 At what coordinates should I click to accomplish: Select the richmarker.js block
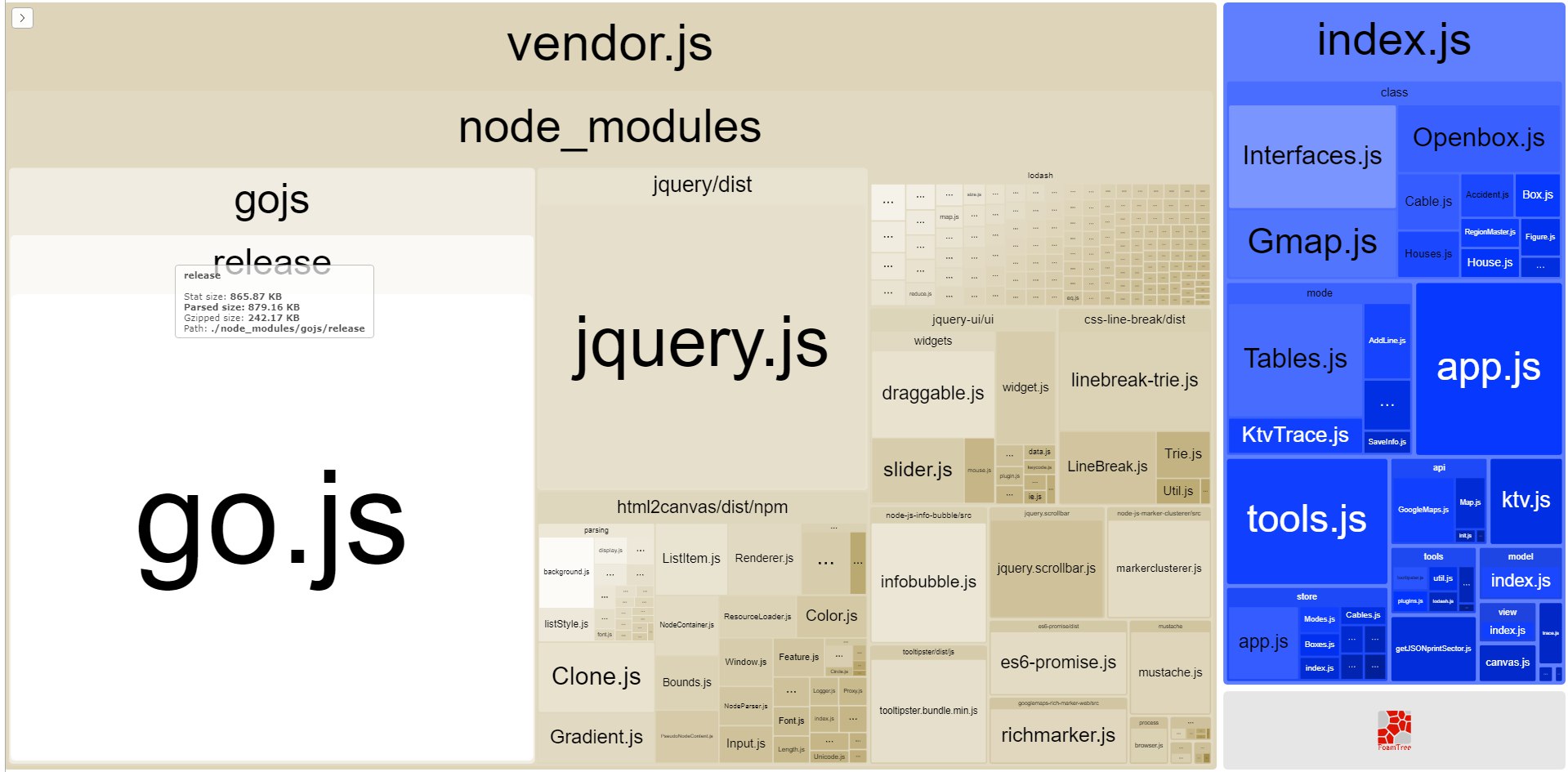1058,735
